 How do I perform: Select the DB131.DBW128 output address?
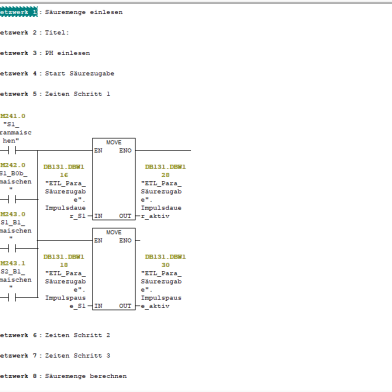tap(165, 171)
